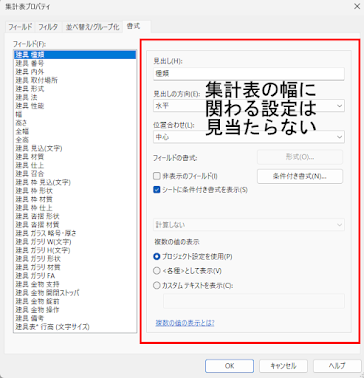Select 建具 ガラリ H(文字) entry
Viewport: 364px width, 378px height.
click(x=75, y=250)
